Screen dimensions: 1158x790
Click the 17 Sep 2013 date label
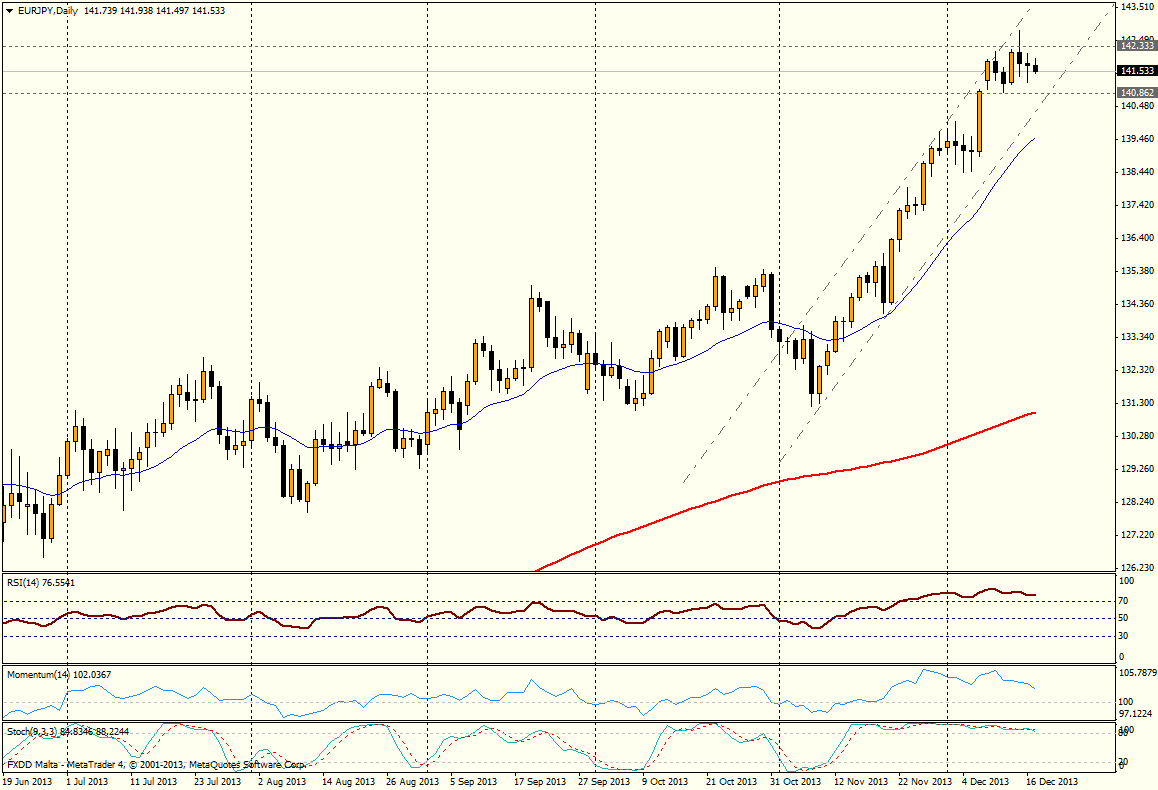point(540,781)
